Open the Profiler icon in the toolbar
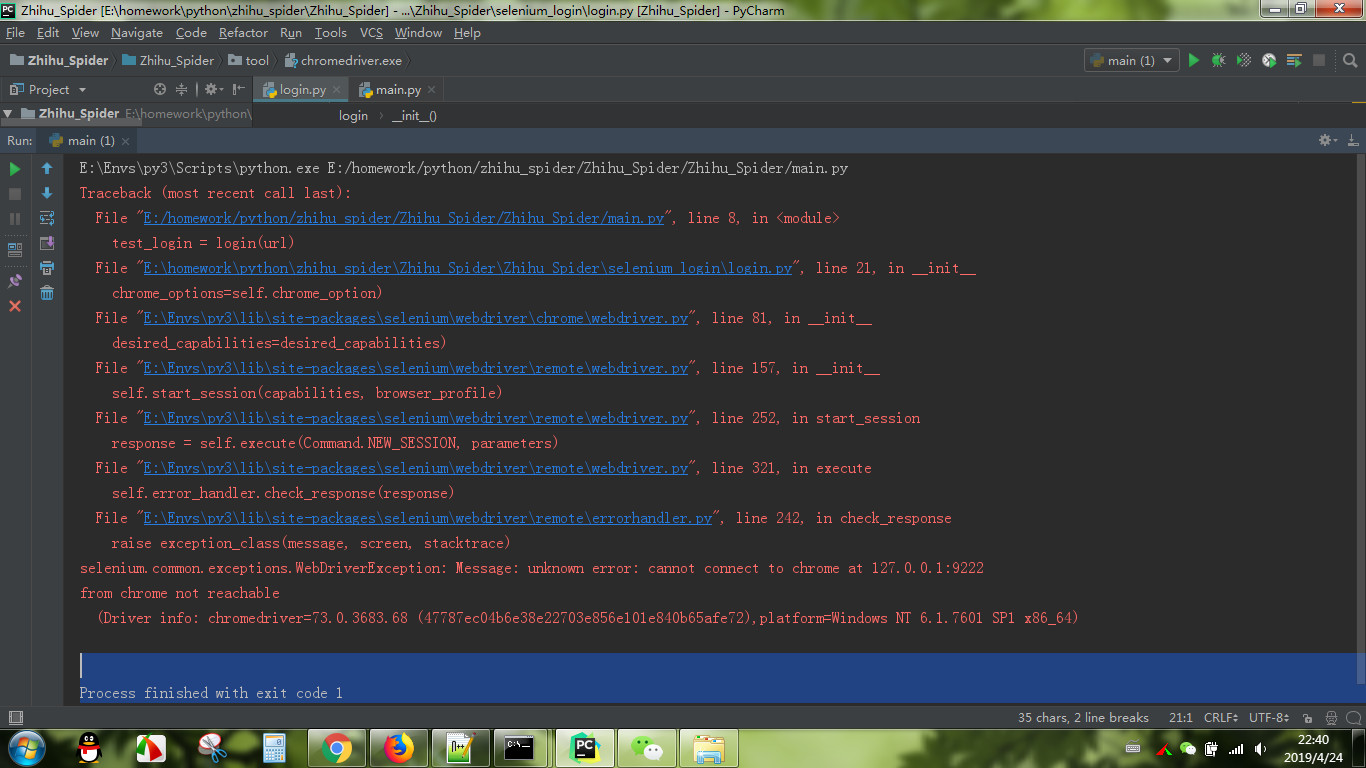This screenshot has height=768, width=1366. point(1268,60)
